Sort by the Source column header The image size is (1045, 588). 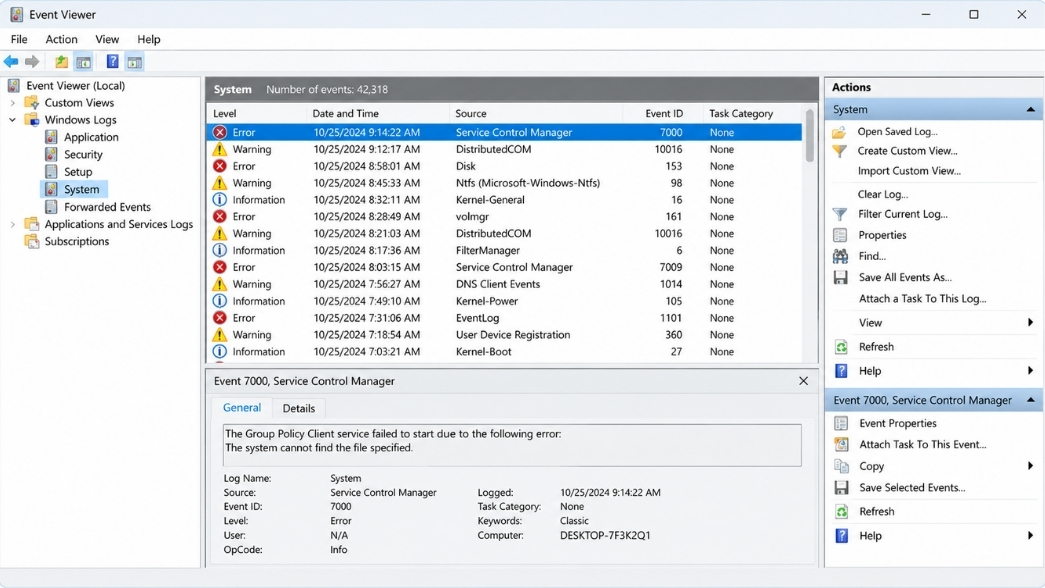[x=536, y=113]
